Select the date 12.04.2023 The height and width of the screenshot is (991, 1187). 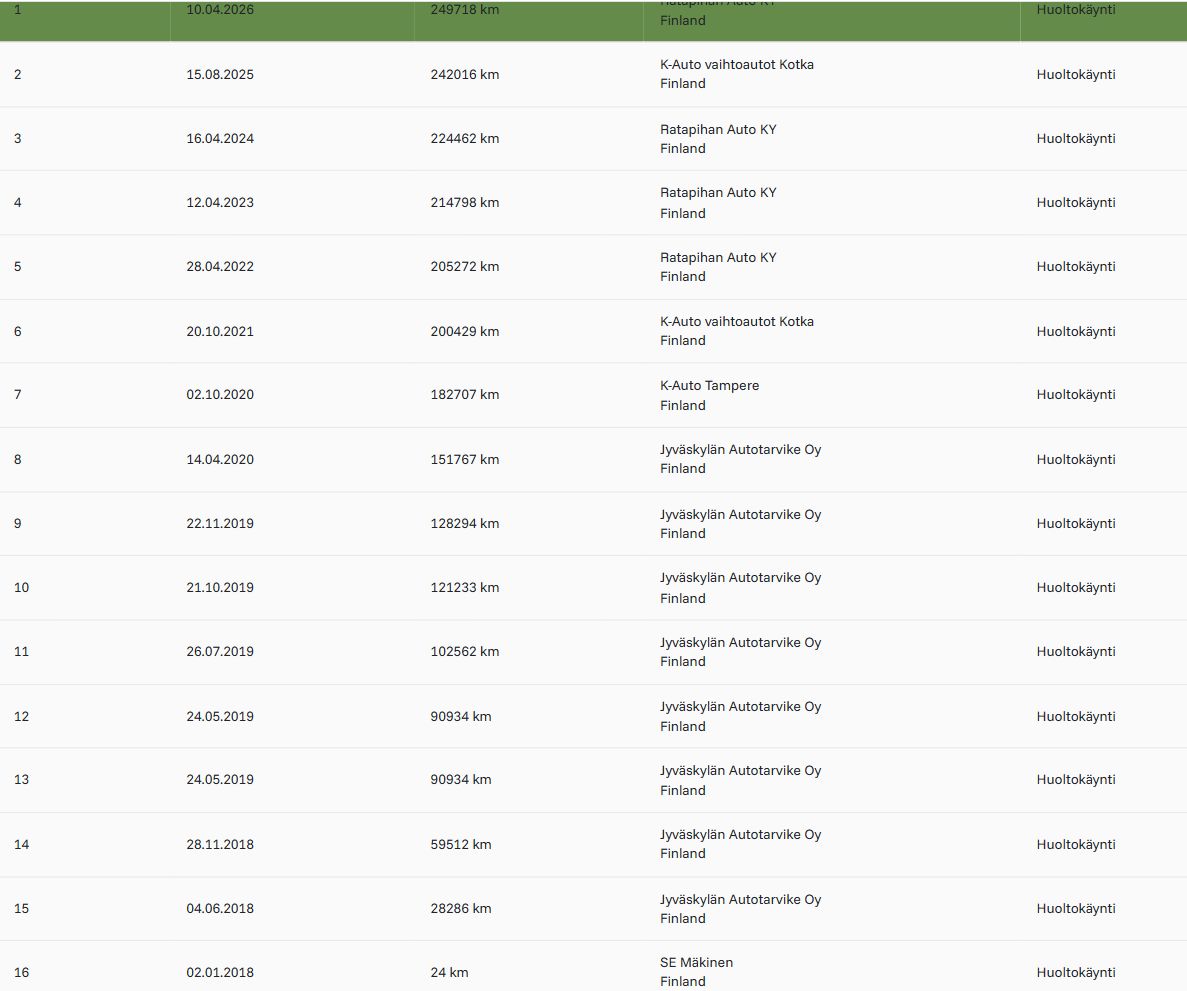coord(220,202)
